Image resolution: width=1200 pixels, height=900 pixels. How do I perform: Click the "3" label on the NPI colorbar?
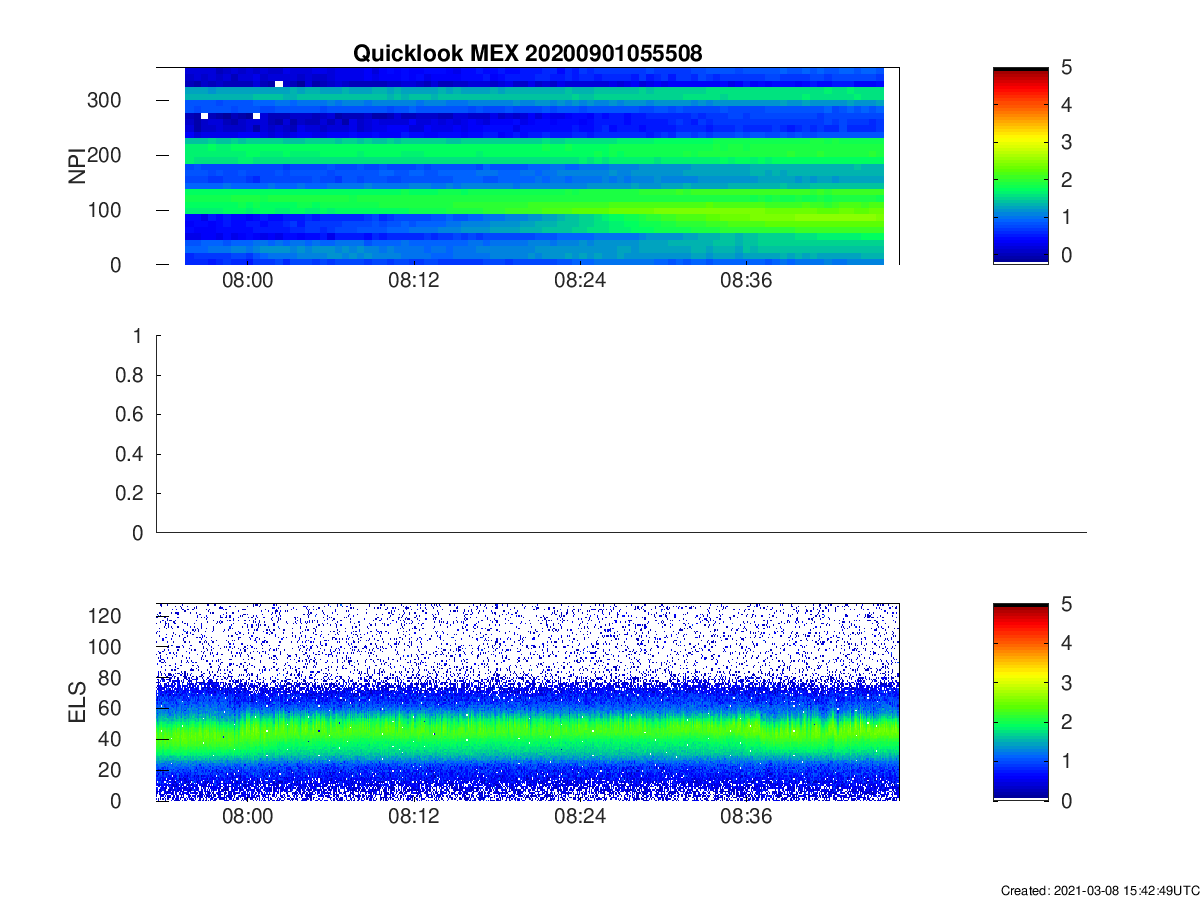pos(1066,142)
